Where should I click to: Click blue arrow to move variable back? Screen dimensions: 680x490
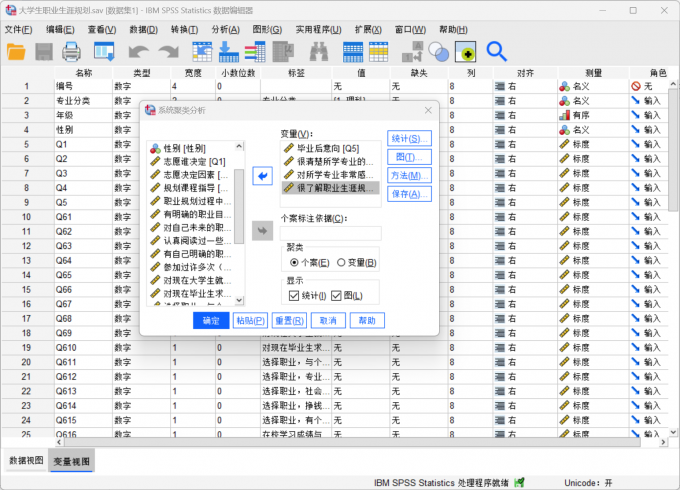tap(262, 176)
